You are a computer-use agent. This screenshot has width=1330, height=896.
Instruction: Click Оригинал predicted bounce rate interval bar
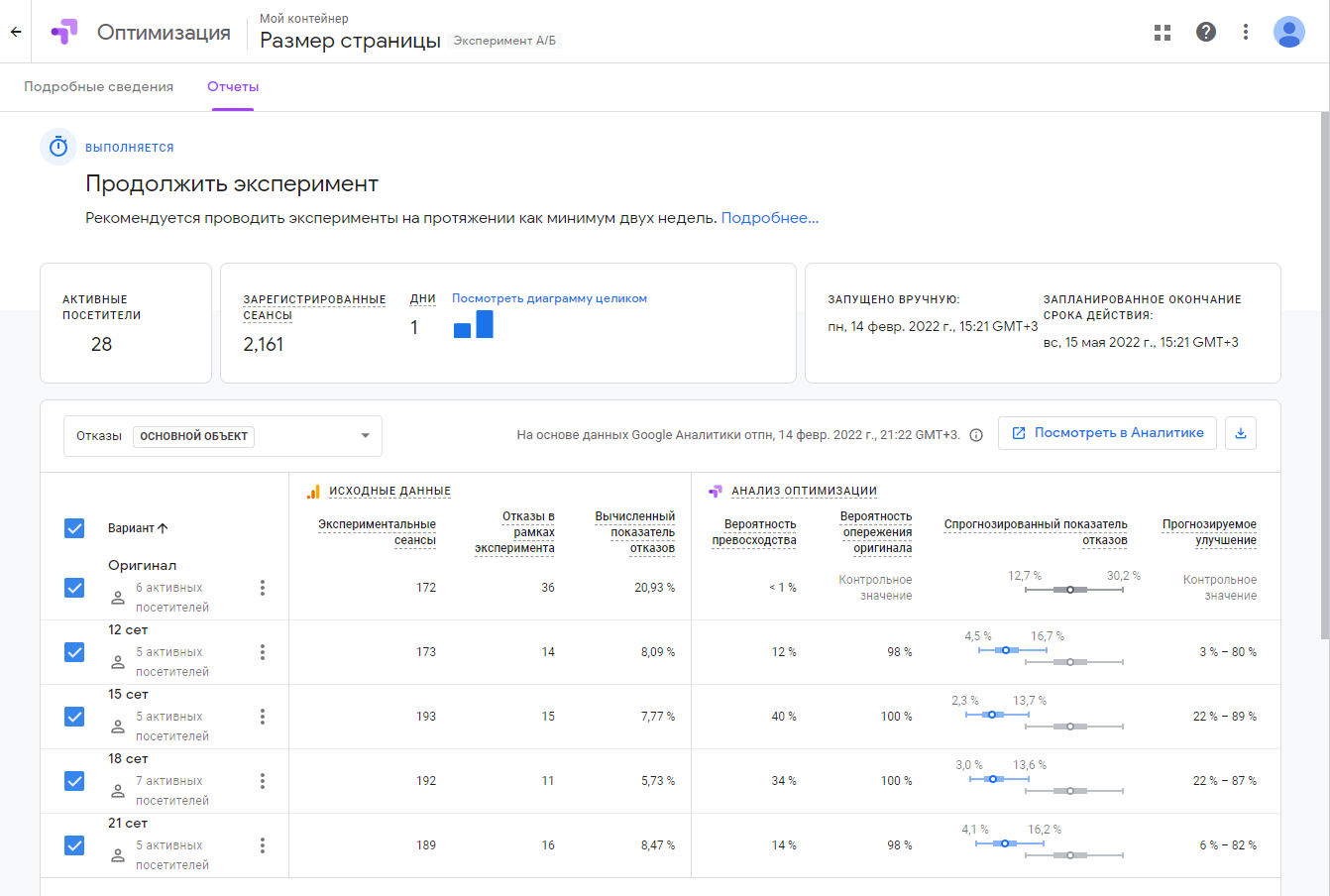[x=1074, y=590]
